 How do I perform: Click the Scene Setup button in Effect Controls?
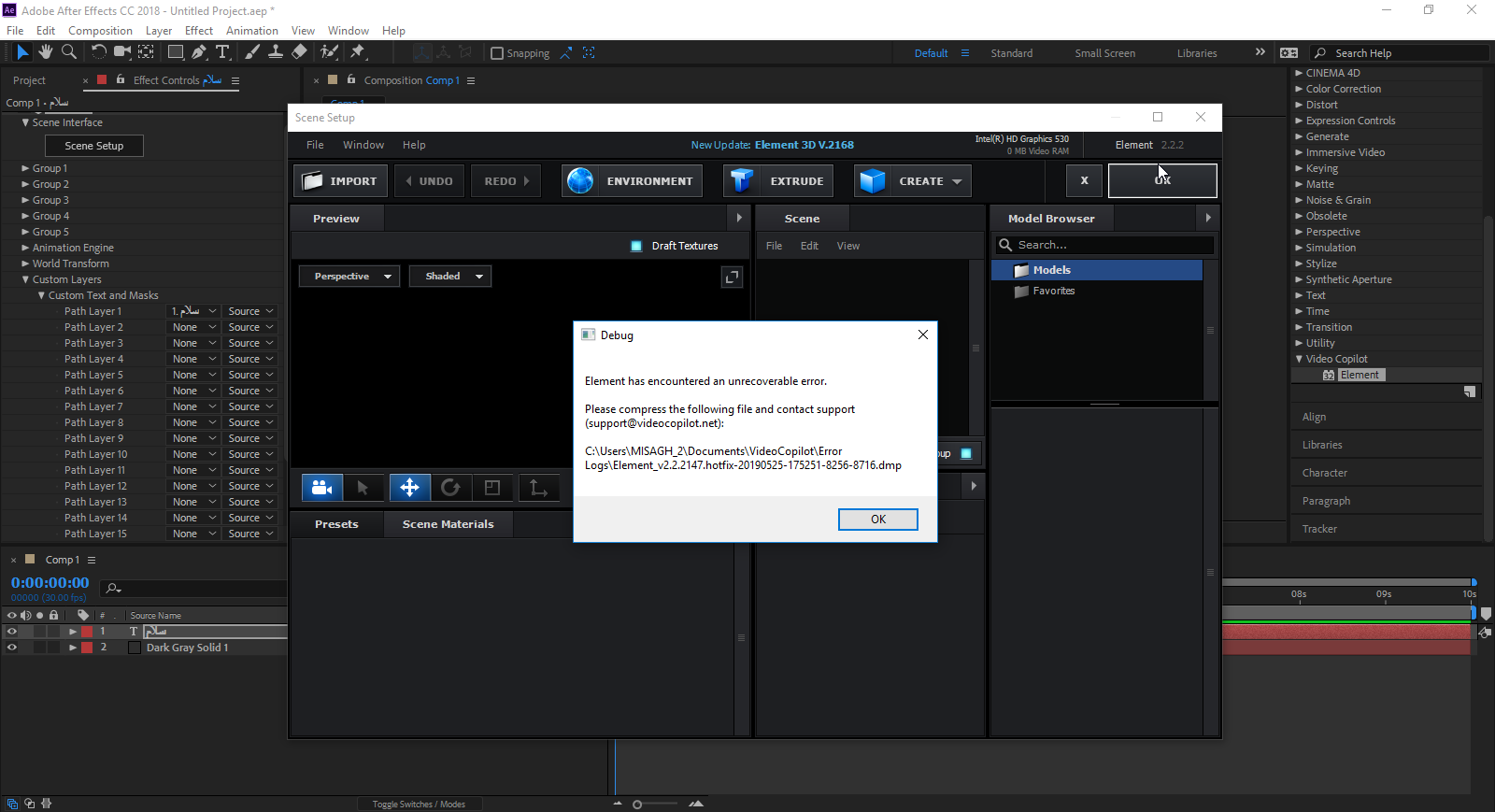[x=94, y=146]
